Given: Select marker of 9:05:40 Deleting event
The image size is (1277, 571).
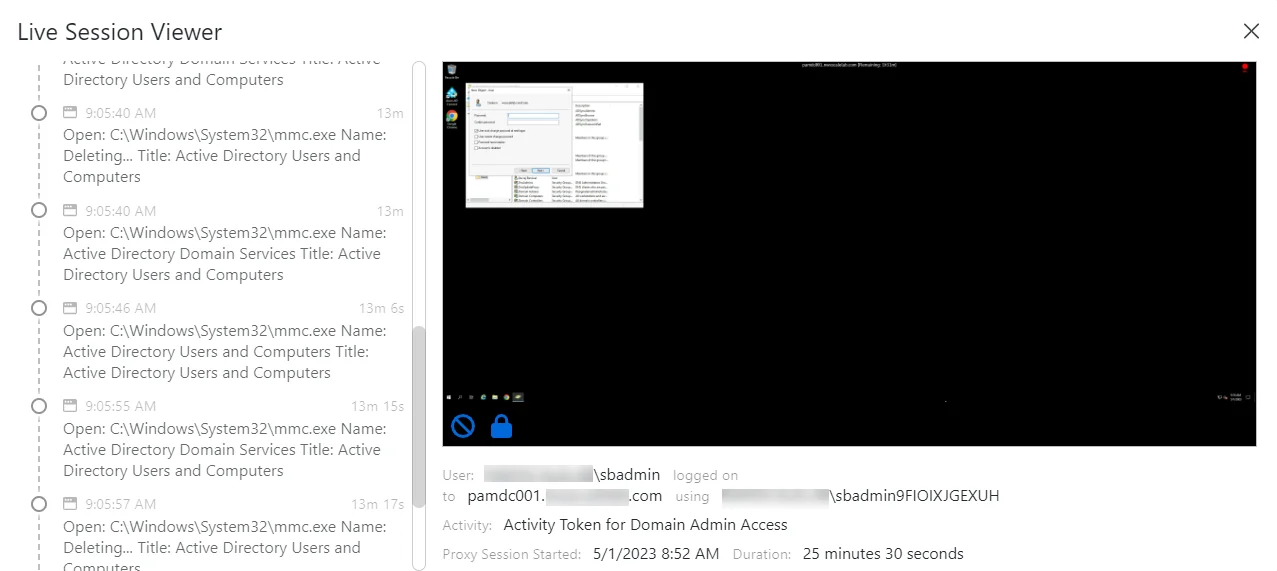Looking at the screenshot, I should tap(39, 112).
